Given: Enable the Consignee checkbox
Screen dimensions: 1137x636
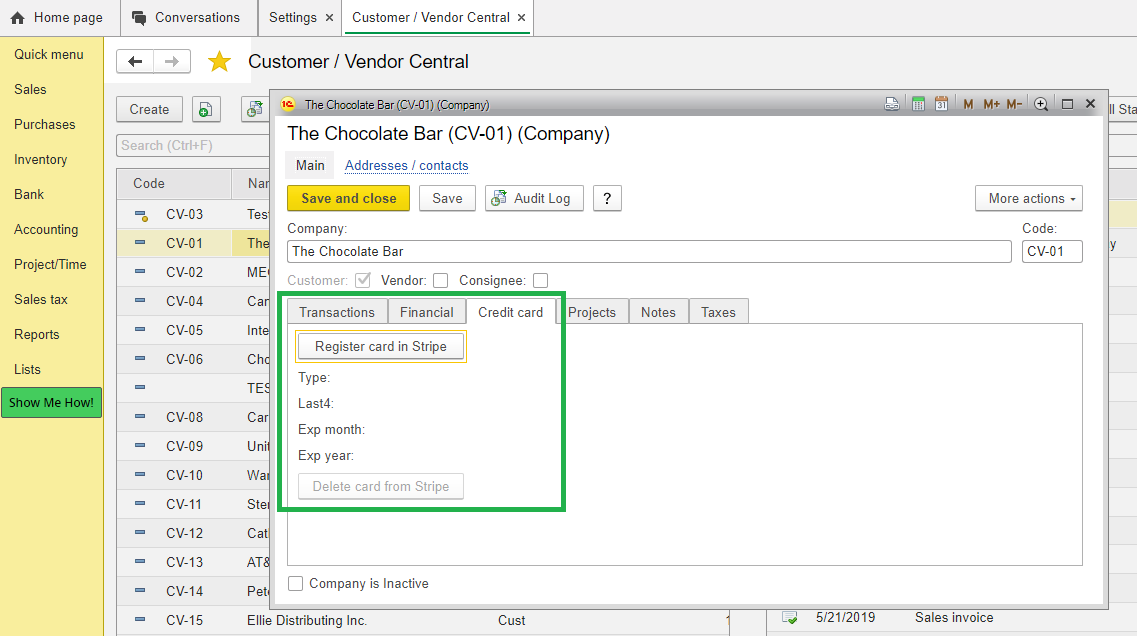Looking at the screenshot, I should (540, 281).
